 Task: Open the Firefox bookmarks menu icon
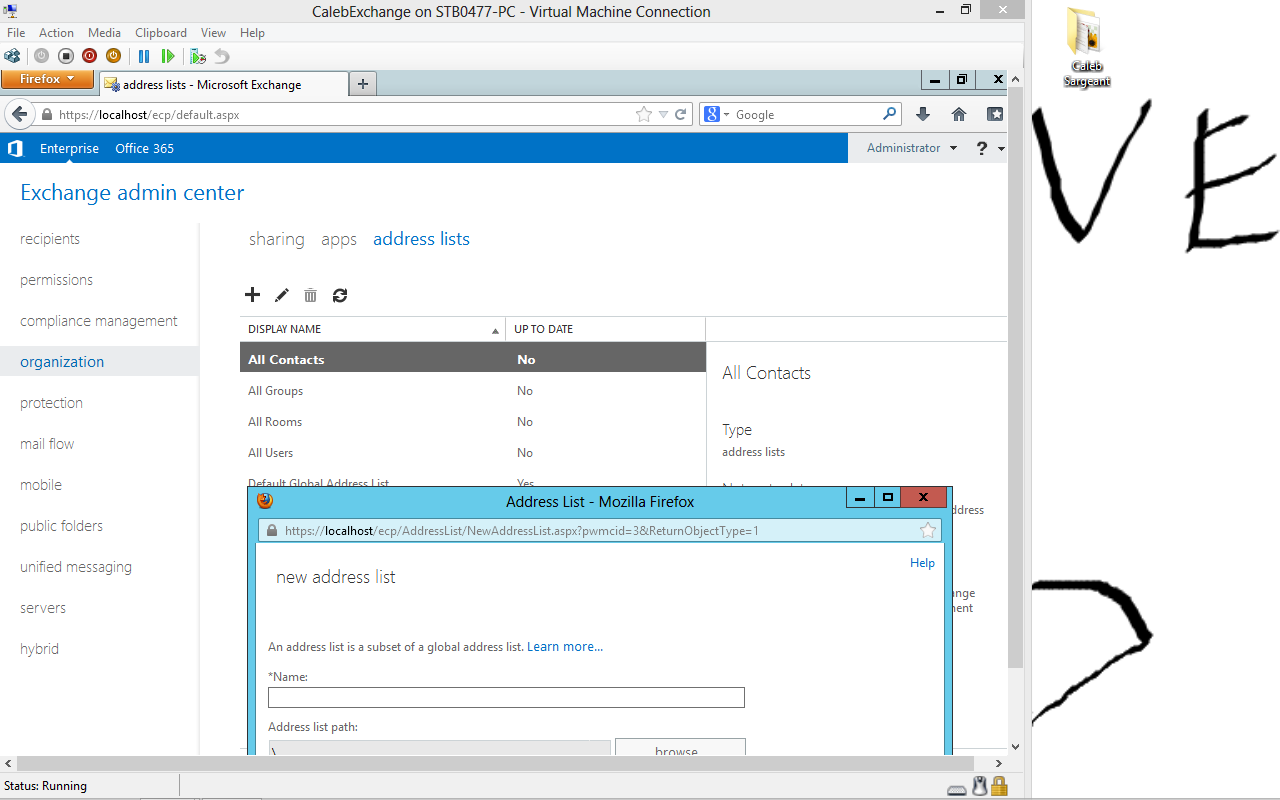[x=995, y=115]
